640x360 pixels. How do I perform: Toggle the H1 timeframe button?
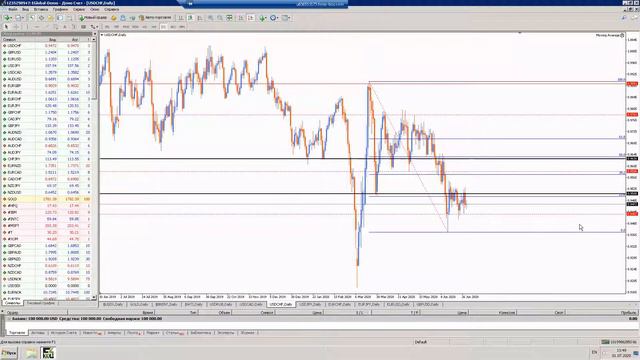[x=144, y=27]
